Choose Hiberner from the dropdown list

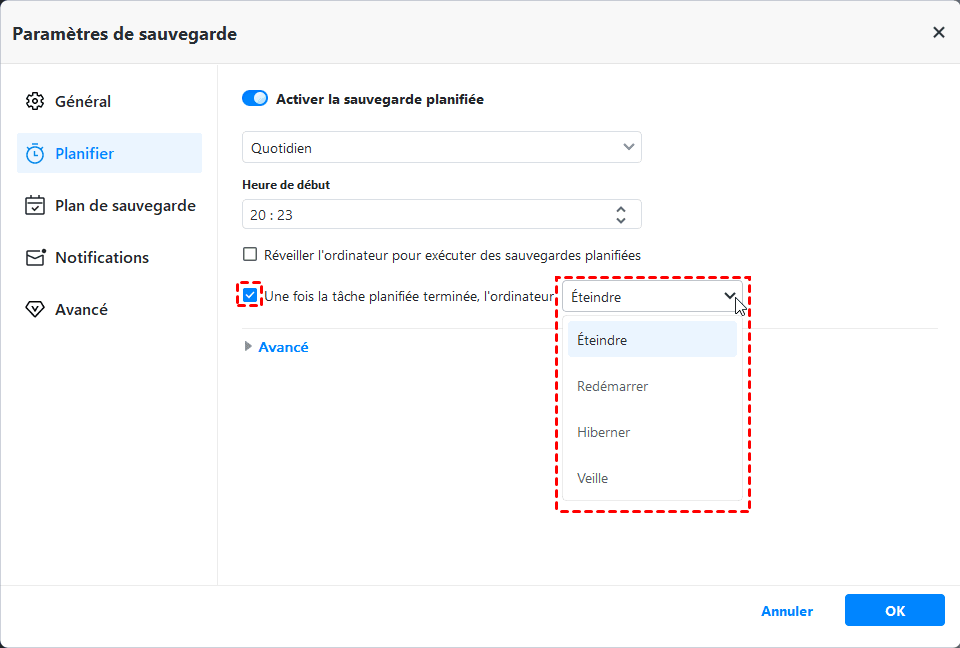pyautogui.click(x=603, y=432)
